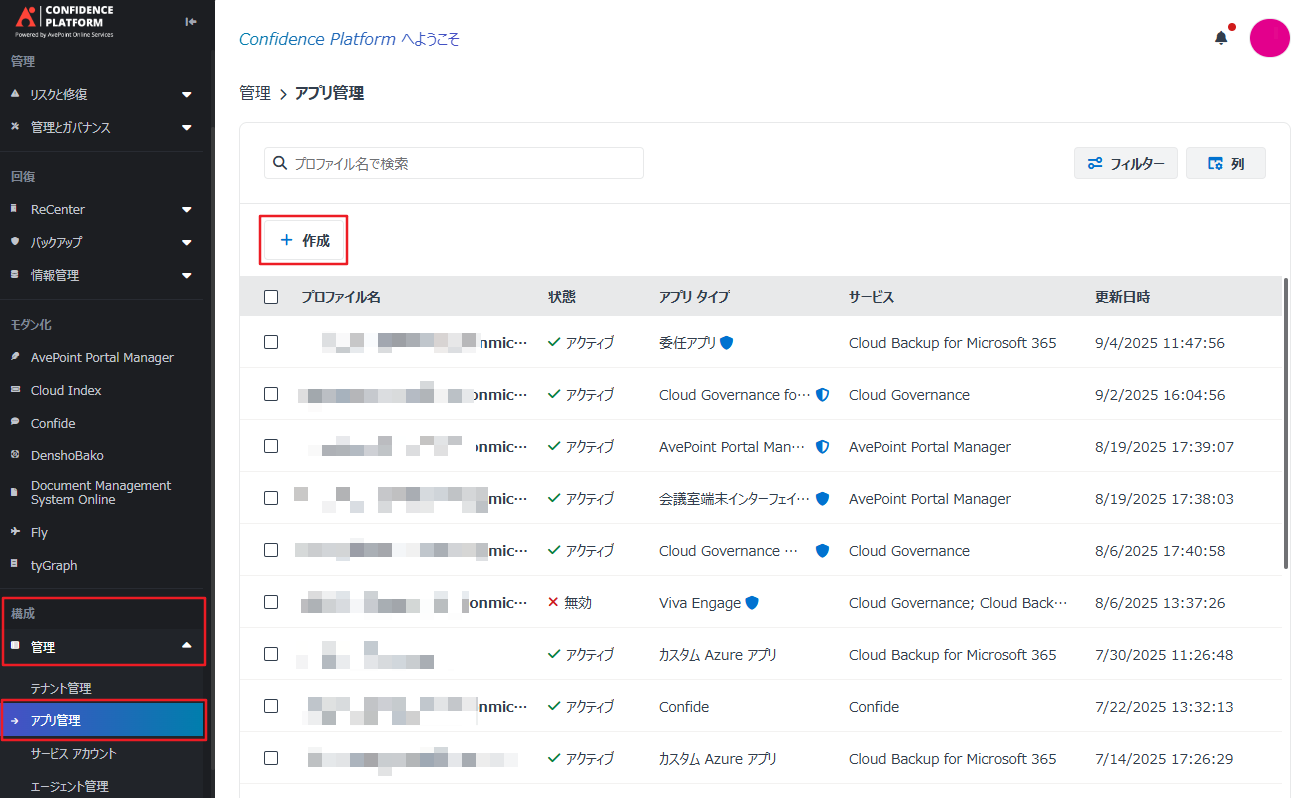The image size is (1295, 798).
Task: Check the row updated 7/14/2025 17:26:29
Action: pyautogui.click(x=271, y=758)
